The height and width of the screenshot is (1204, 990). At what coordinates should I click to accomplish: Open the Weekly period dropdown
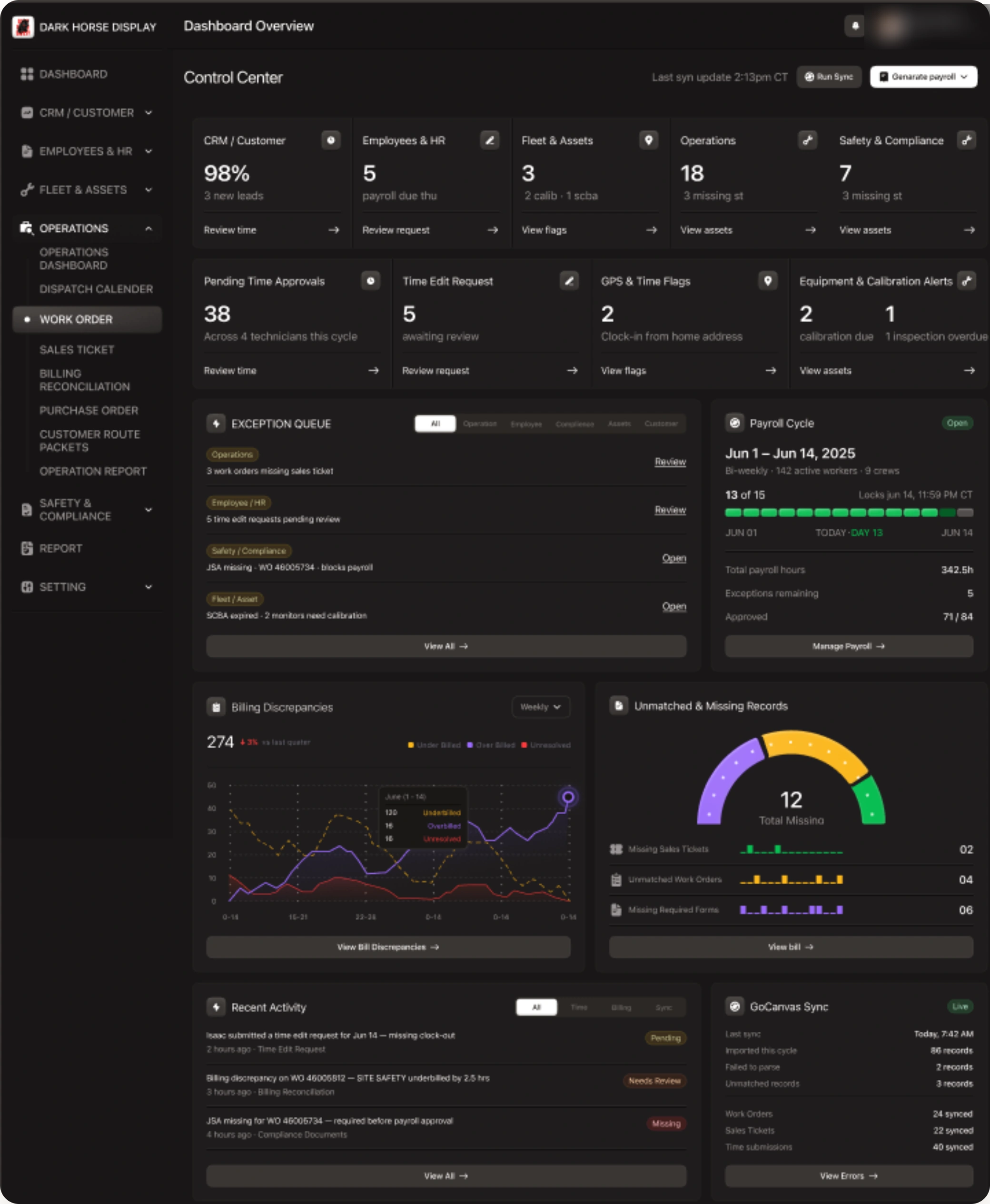[x=541, y=707]
